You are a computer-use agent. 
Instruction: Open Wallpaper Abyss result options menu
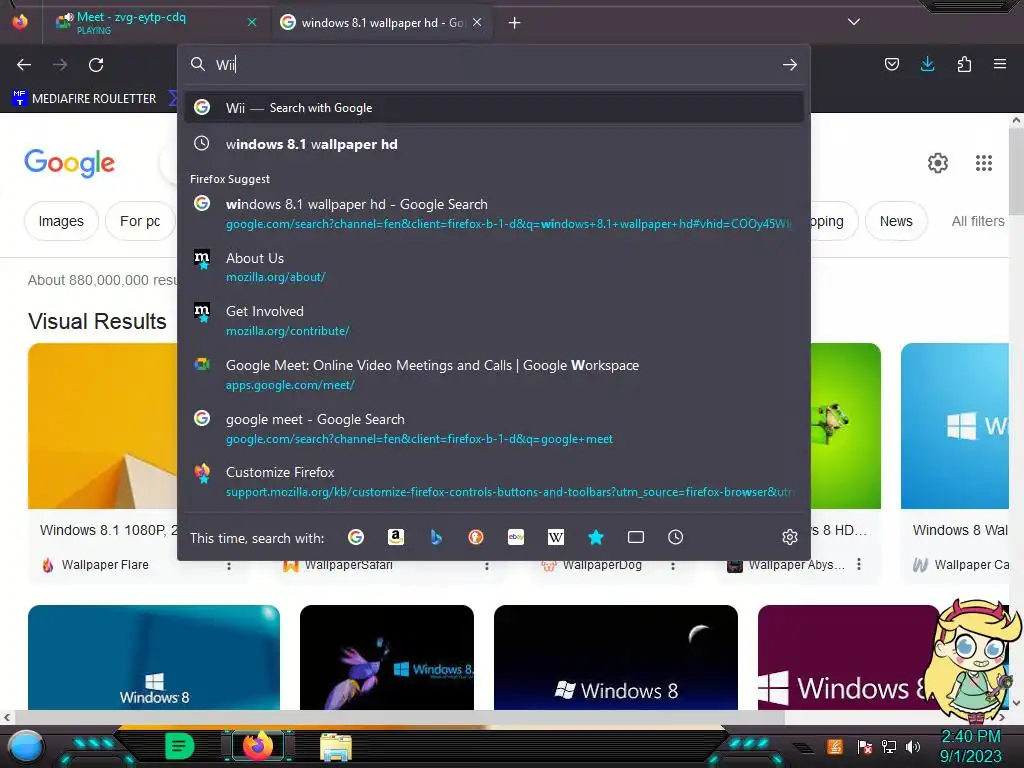859,564
